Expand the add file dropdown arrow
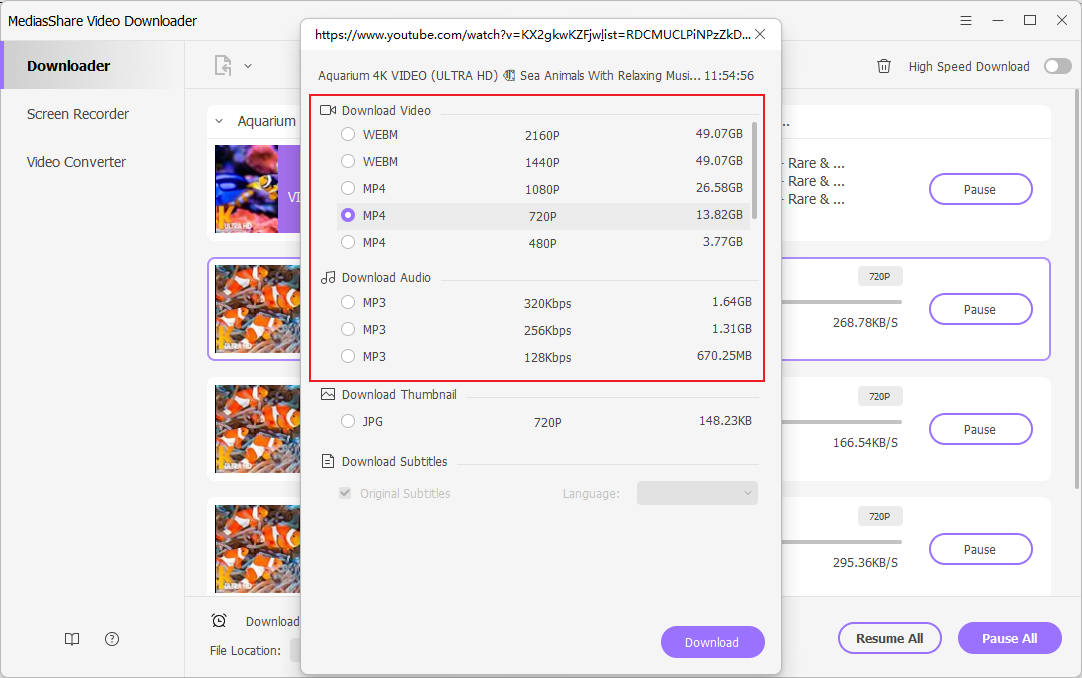Screen dimensions: 1082x678 click(x=248, y=66)
